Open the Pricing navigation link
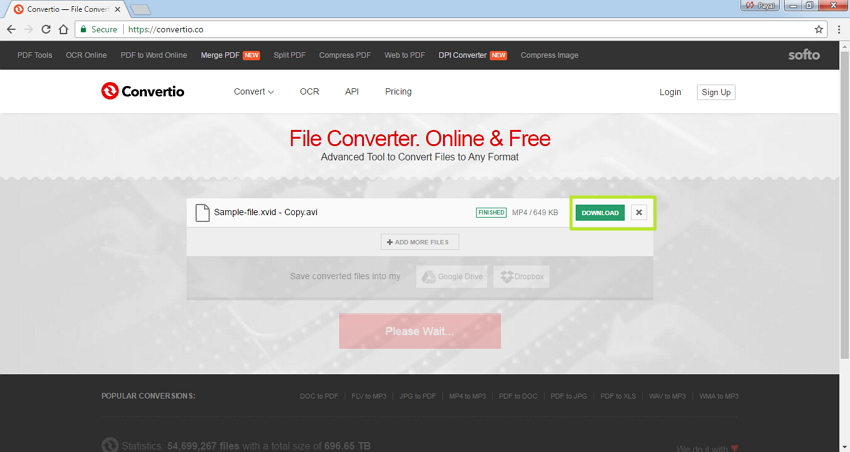 398,92
